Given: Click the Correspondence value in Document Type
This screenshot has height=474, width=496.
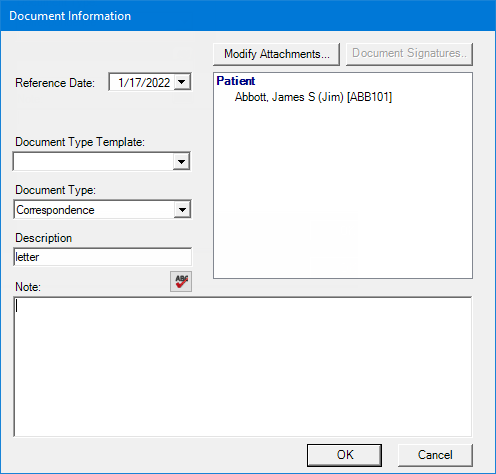Looking at the screenshot, I should pyautogui.click(x=55, y=210).
